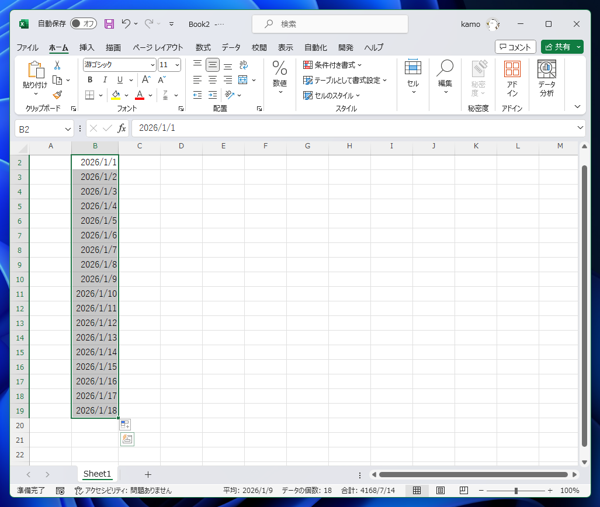Open fill color dropdown arrow
This screenshot has height=507, width=600.
coord(126,95)
